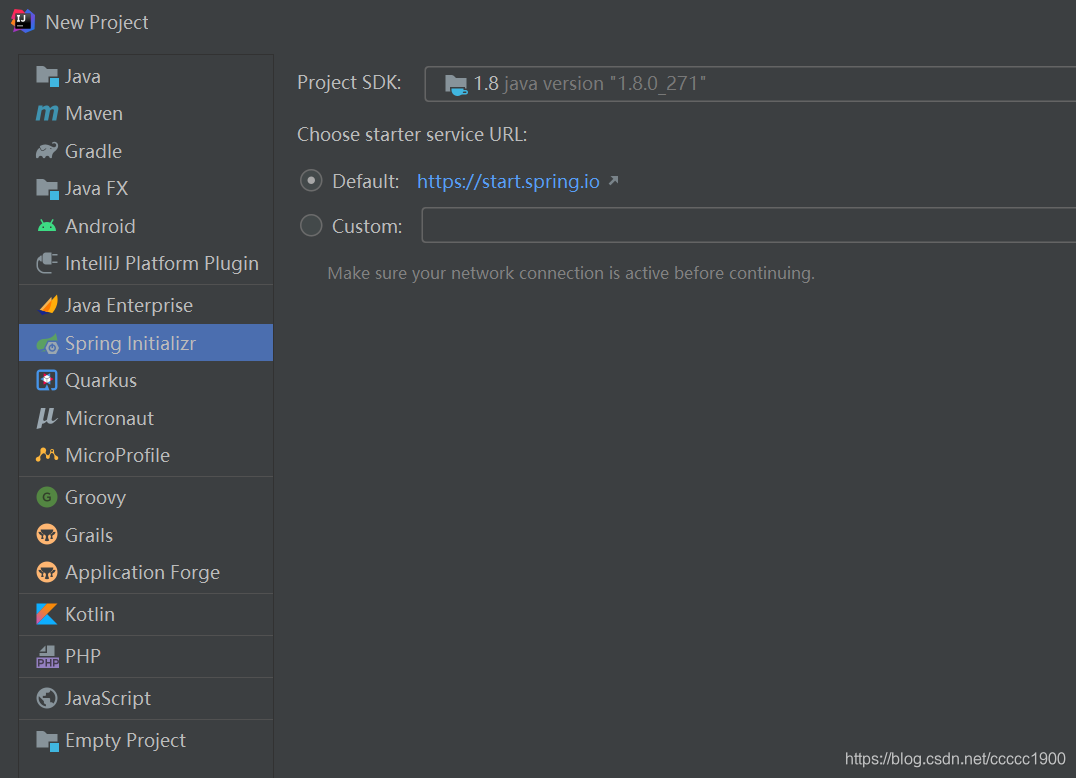Choose Java Enterprise label
Screen dimensions: 1076x778
pyautogui.click(x=129, y=305)
